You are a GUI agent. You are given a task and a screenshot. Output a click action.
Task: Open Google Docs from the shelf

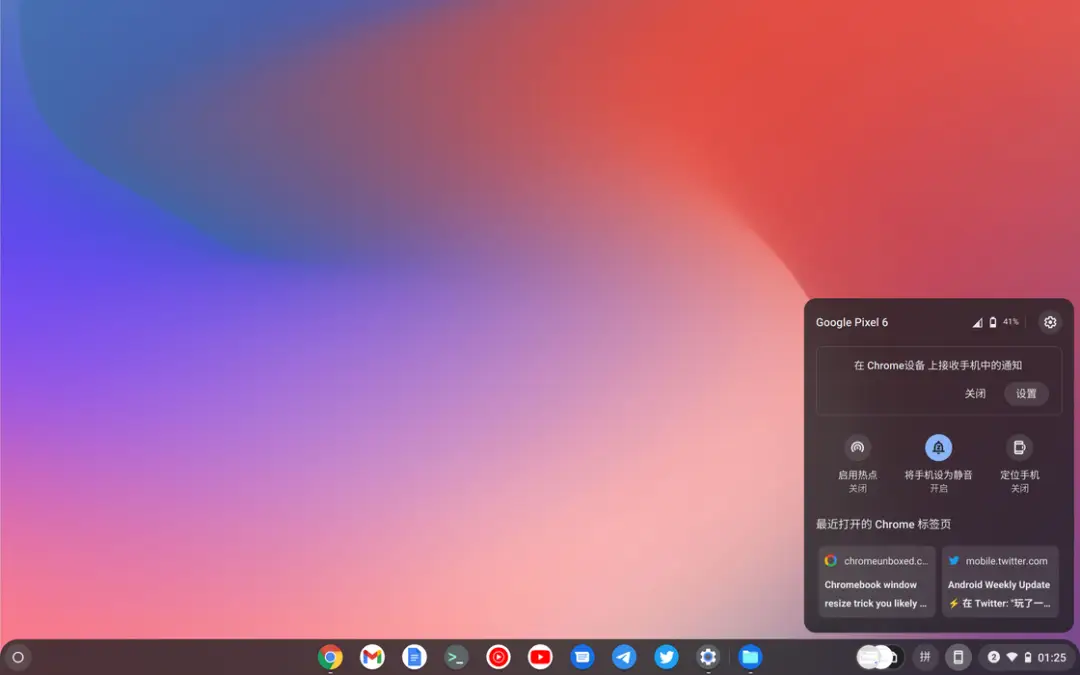[414, 657]
